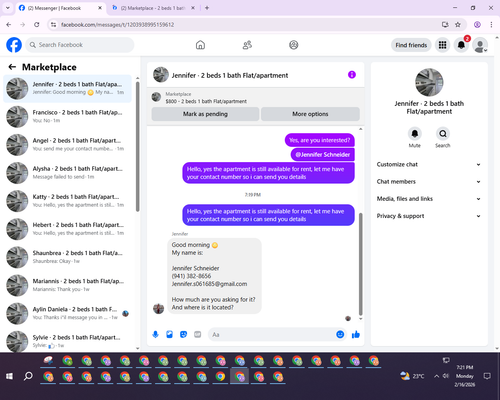This screenshot has width=500, height=400.
Task: Open the Jennifer conversation in the list
Action: [67, 89]
